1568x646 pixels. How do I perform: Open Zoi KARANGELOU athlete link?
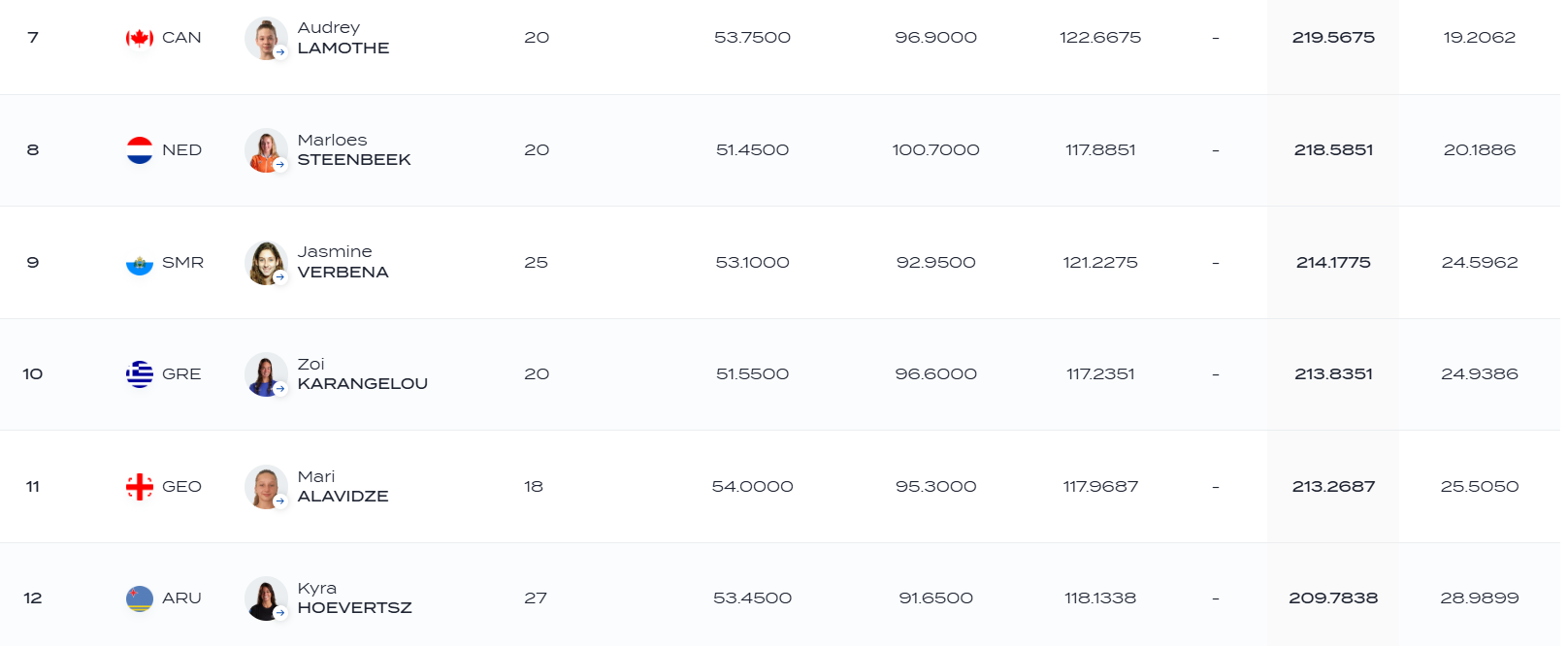coord(362,374)
